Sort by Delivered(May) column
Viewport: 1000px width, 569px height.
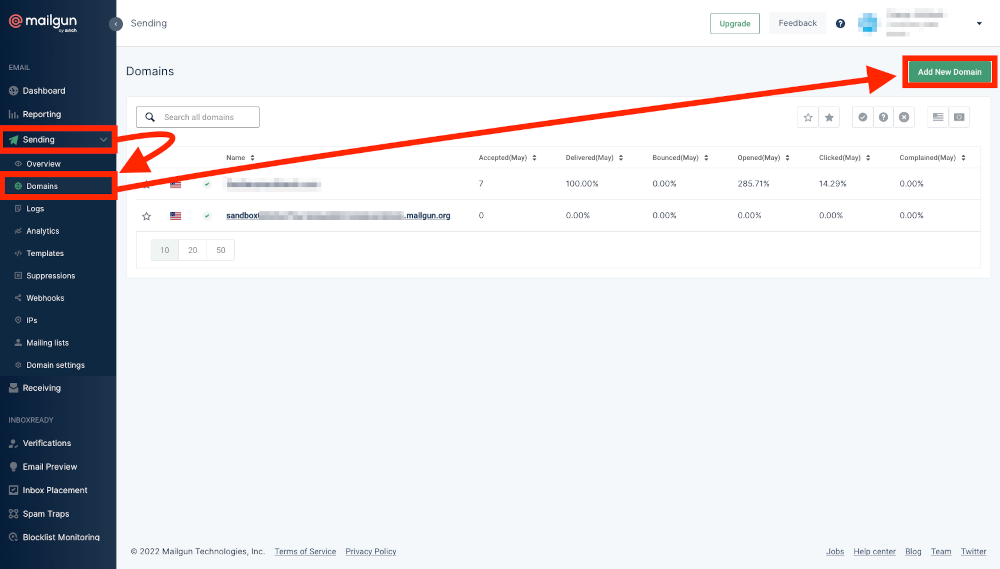coord(594,158)
